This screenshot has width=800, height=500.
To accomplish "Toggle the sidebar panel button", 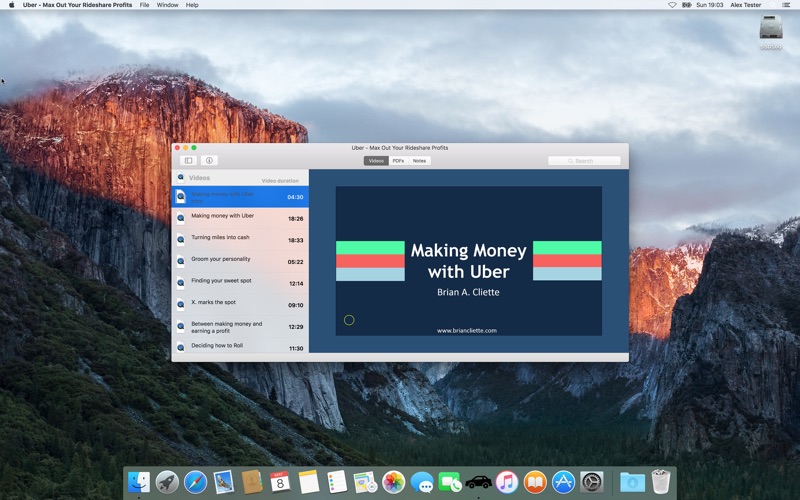I will tap(188, 160).
